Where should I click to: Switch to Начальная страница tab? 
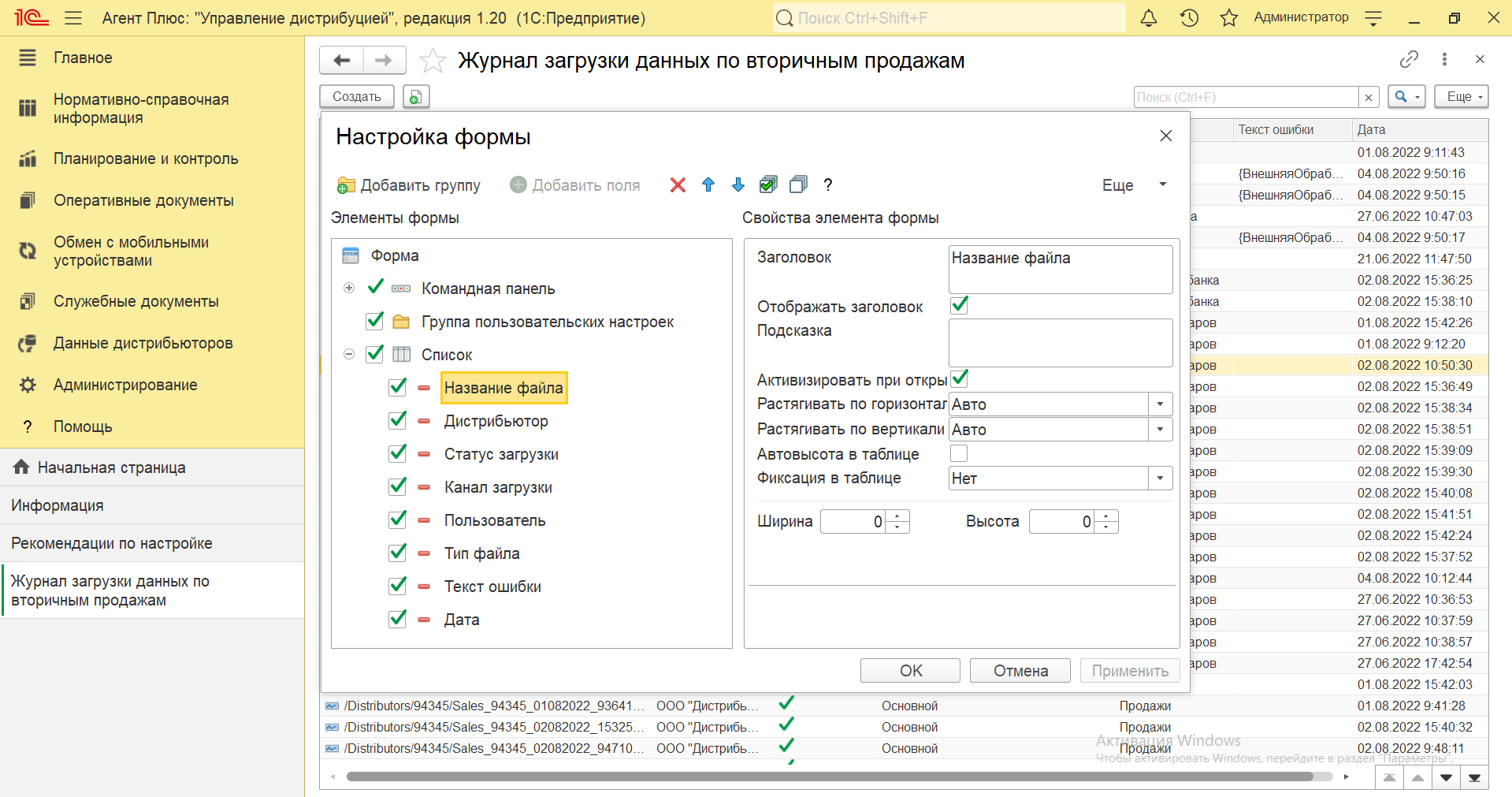pos(152,467)
